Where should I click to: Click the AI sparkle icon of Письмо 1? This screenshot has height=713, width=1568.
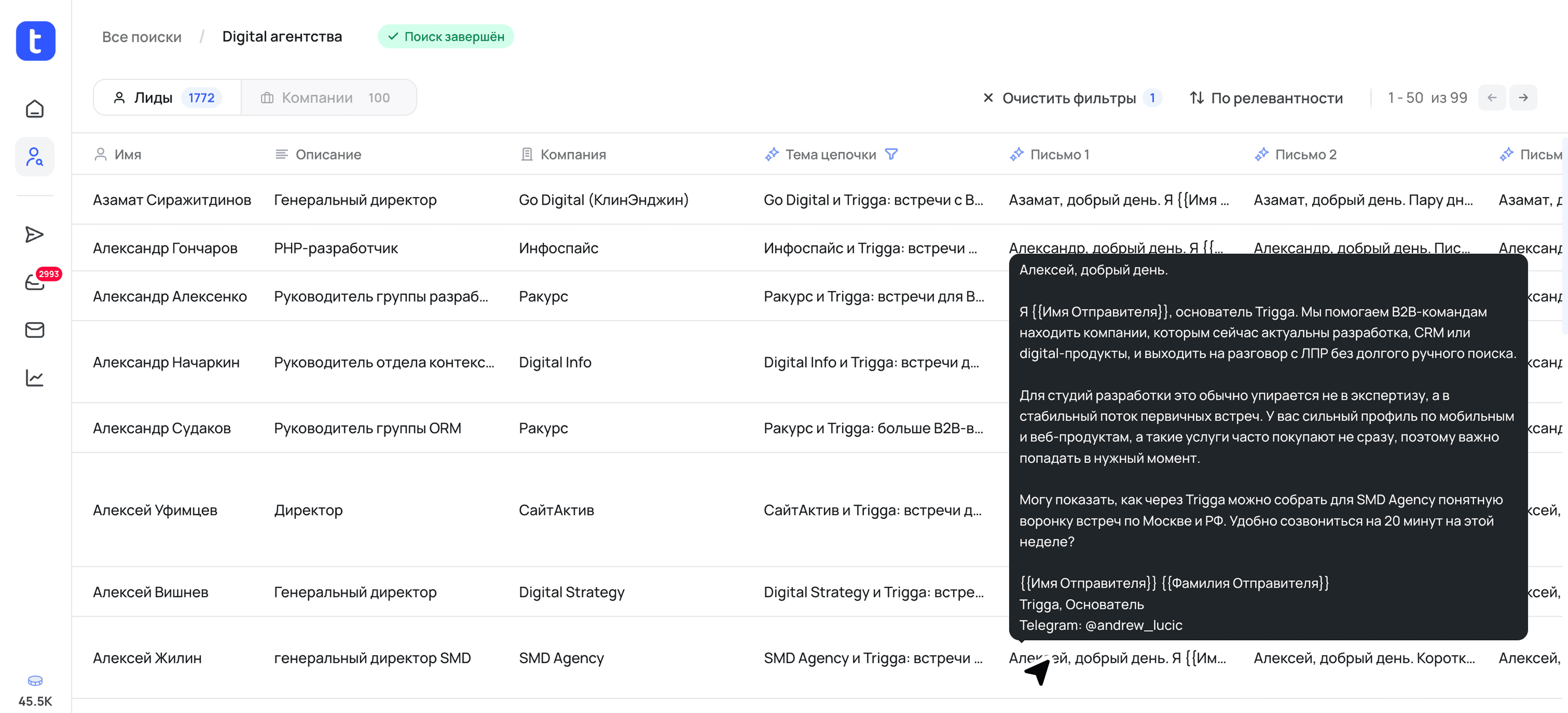(1017, 155)
